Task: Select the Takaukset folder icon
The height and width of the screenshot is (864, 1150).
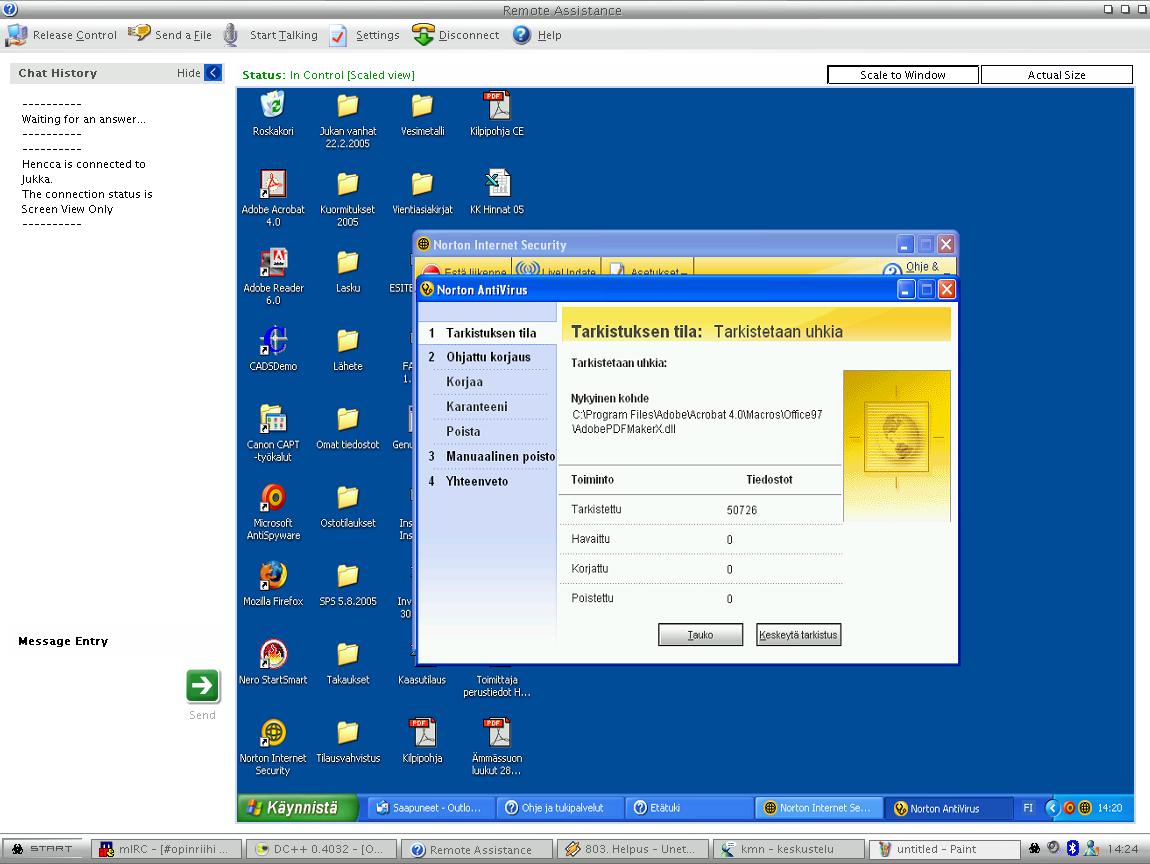Action: pos(348,663)
